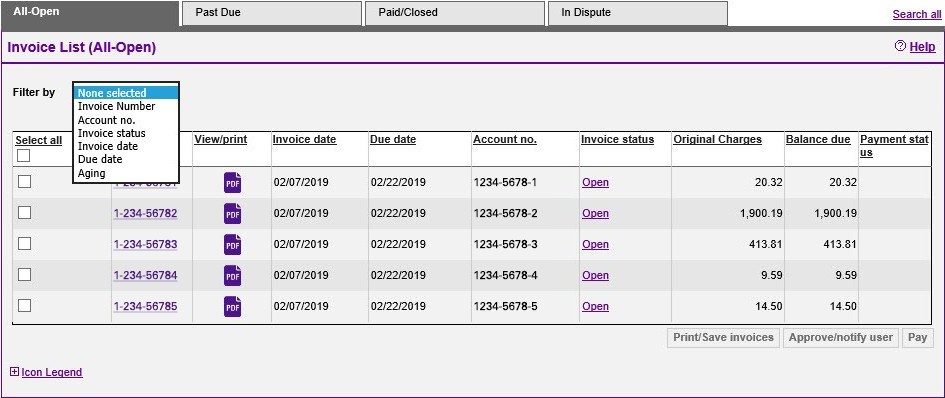Click the Print/Save invoices button
This screenshot has height=398, width=945.
[x=723, y=338]
